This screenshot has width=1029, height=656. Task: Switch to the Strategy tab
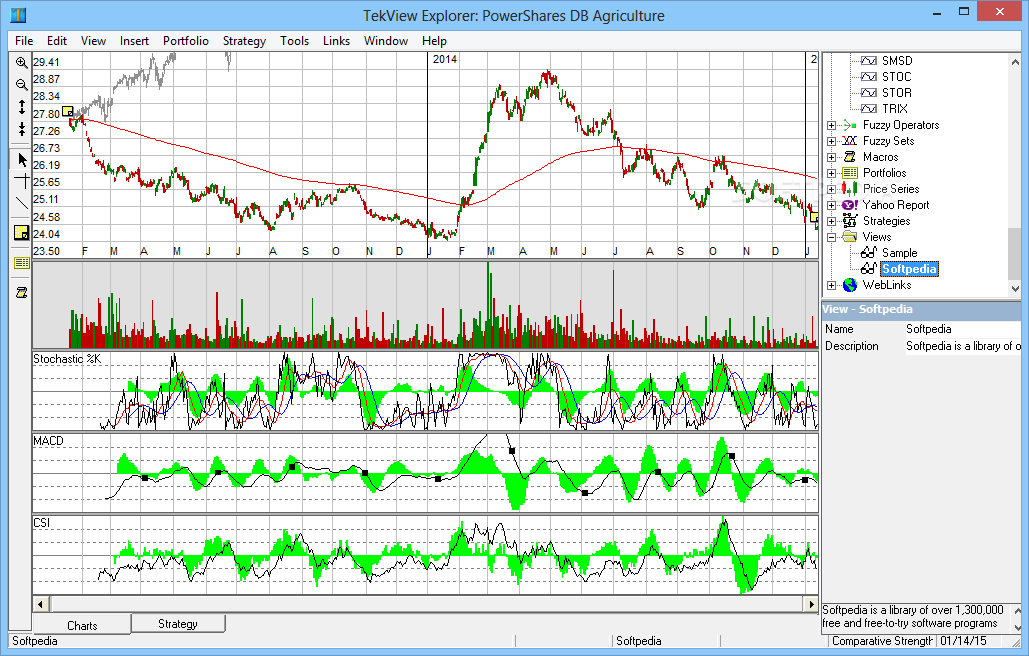pyautogui.click(x=178, y=623)
